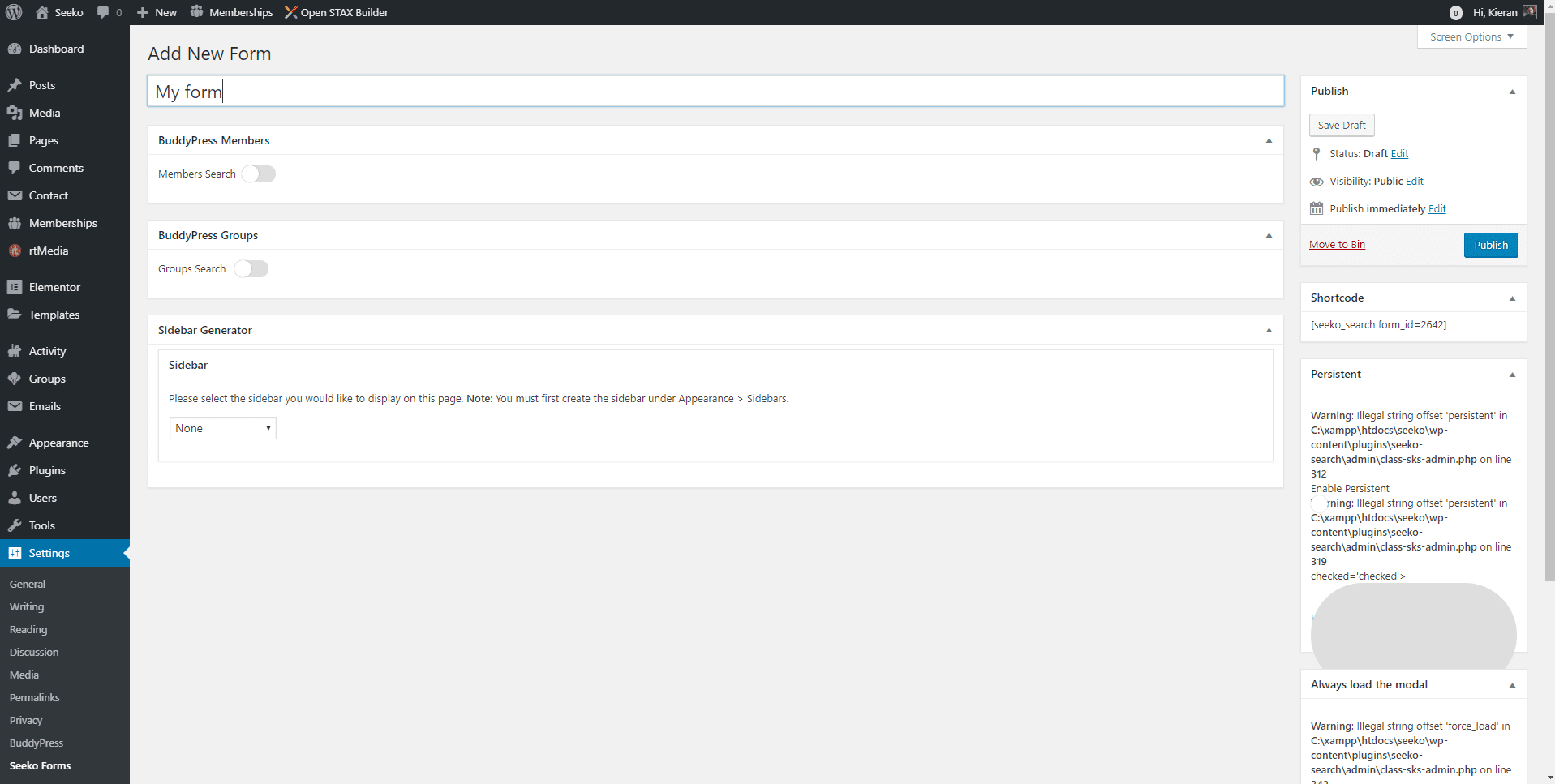Screen dimensions: 1555x784
Task: Toggle the Members Search switch
Action: point(259,174)
